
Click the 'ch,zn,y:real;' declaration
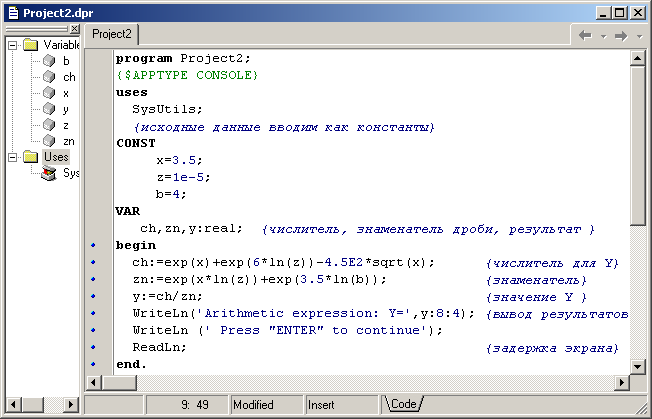(191, 228)
